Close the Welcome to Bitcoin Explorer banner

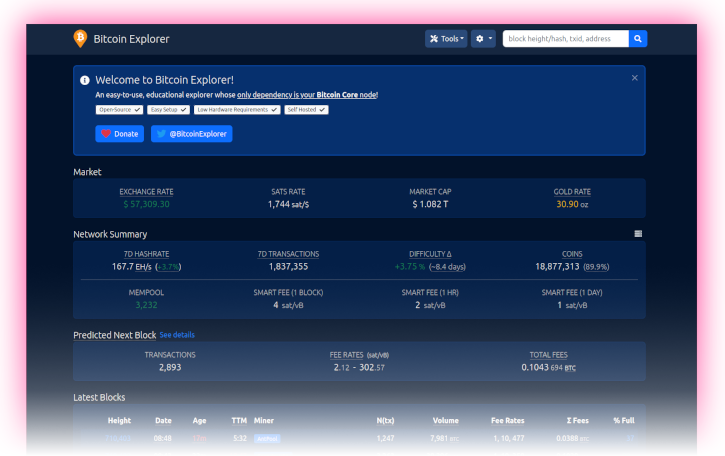(634, 78)
